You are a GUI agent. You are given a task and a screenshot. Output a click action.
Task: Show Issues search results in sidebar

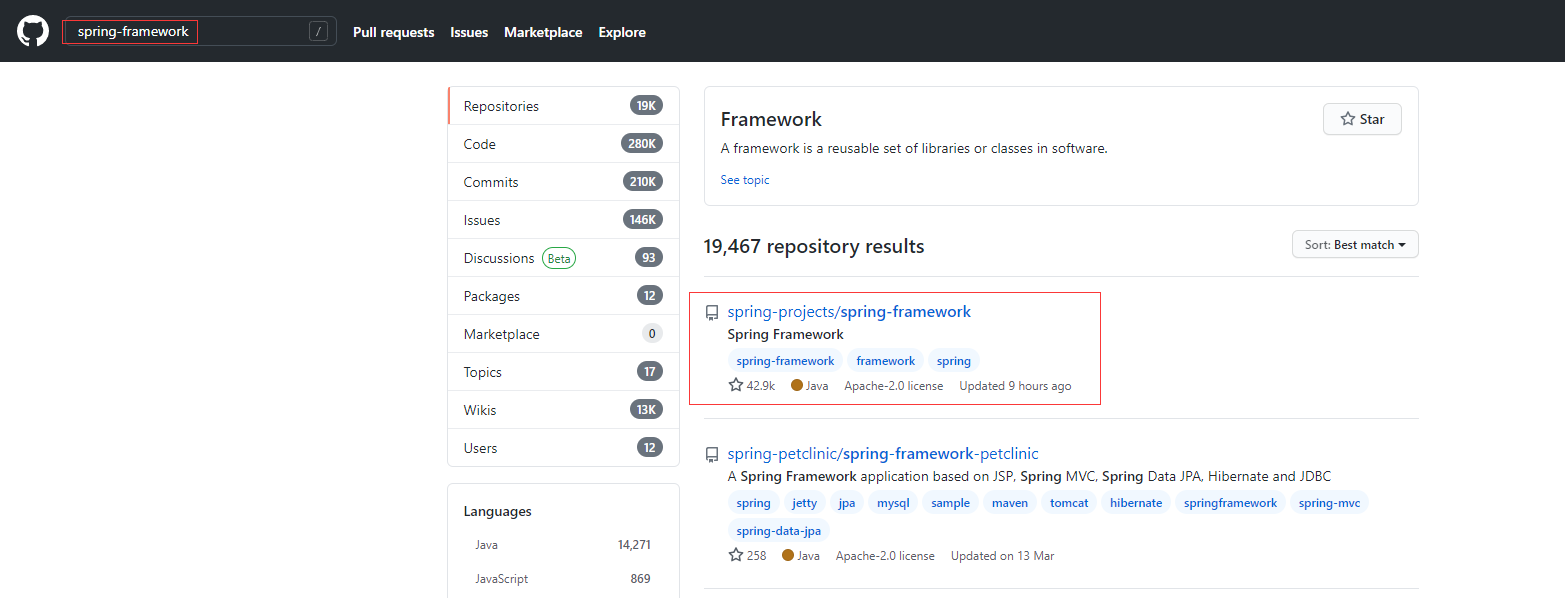(564, 220)
